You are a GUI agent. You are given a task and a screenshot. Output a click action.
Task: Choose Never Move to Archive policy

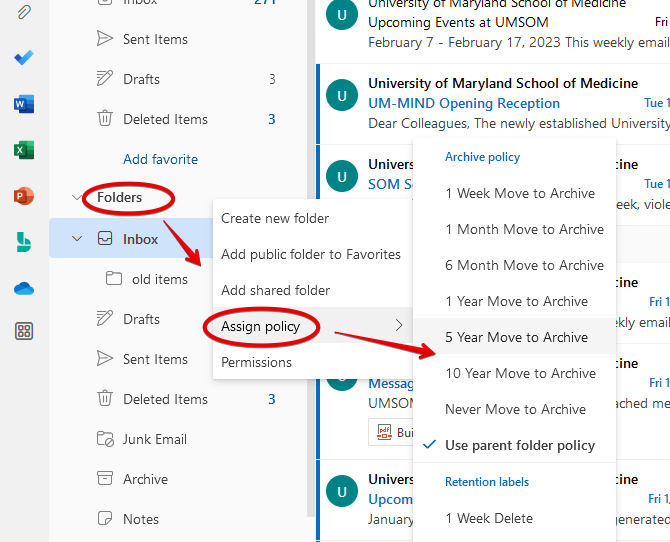click(515, 409)
